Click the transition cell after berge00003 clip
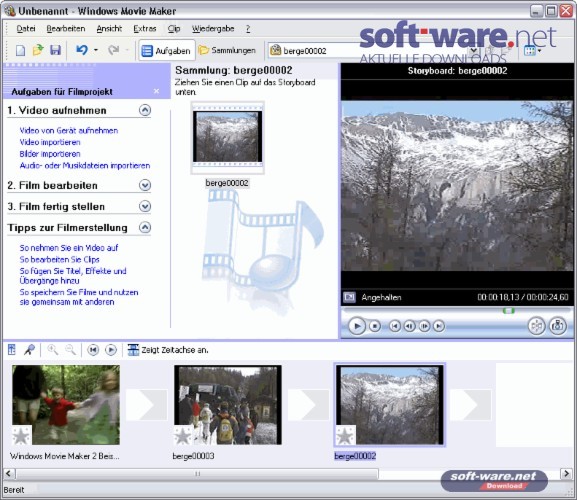The image size is (577, 500). [x=308, y=405]
